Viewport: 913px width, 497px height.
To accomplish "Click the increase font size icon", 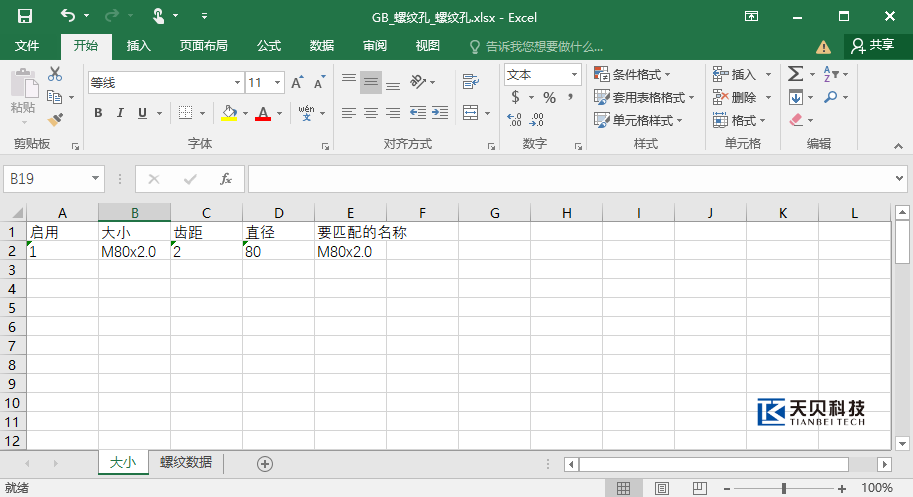I will pyautogui.click(x=297, y=83).
